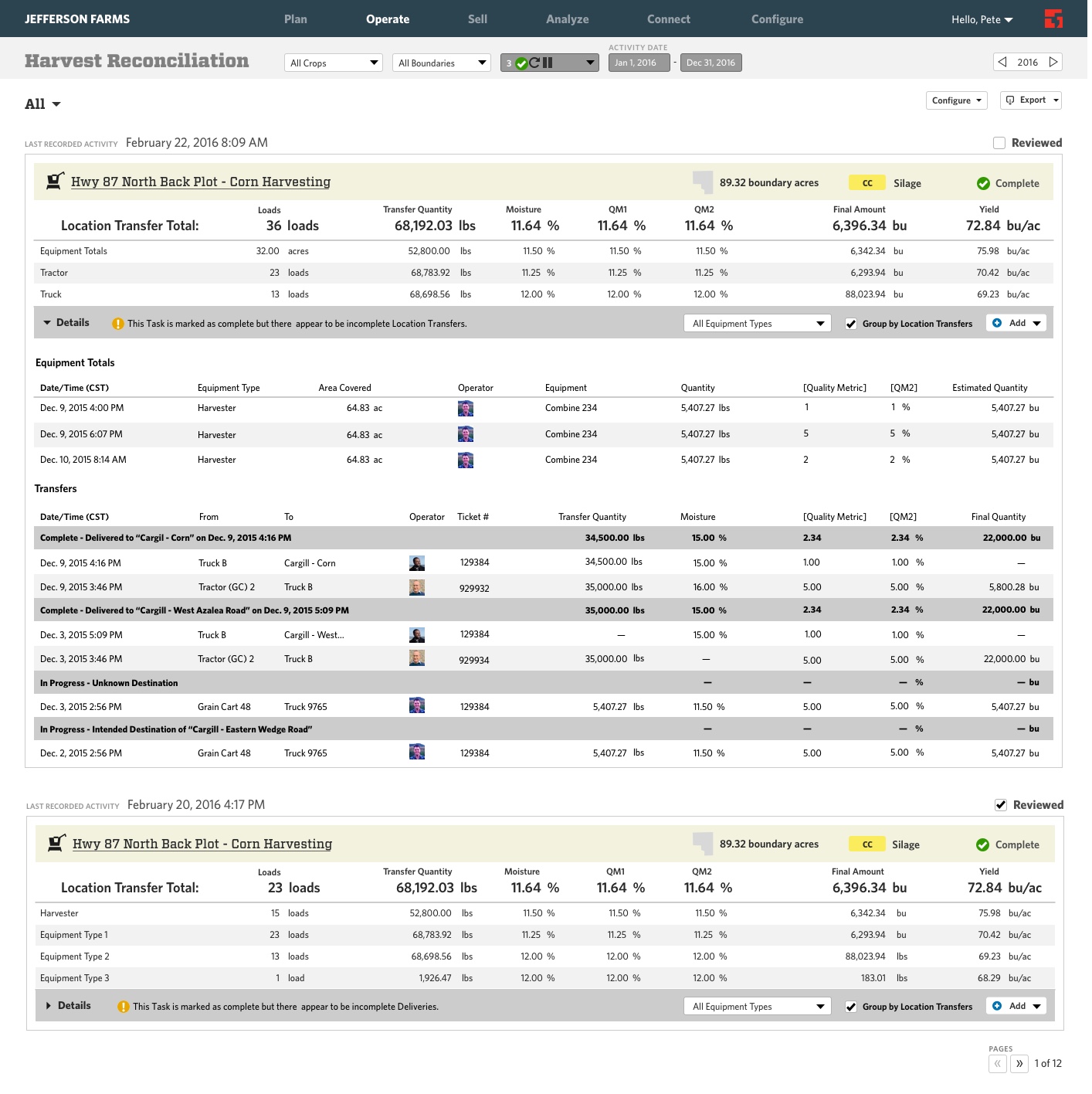Click operator photo for Dec. 9 6:07 PM harvester

pos(466,434)
